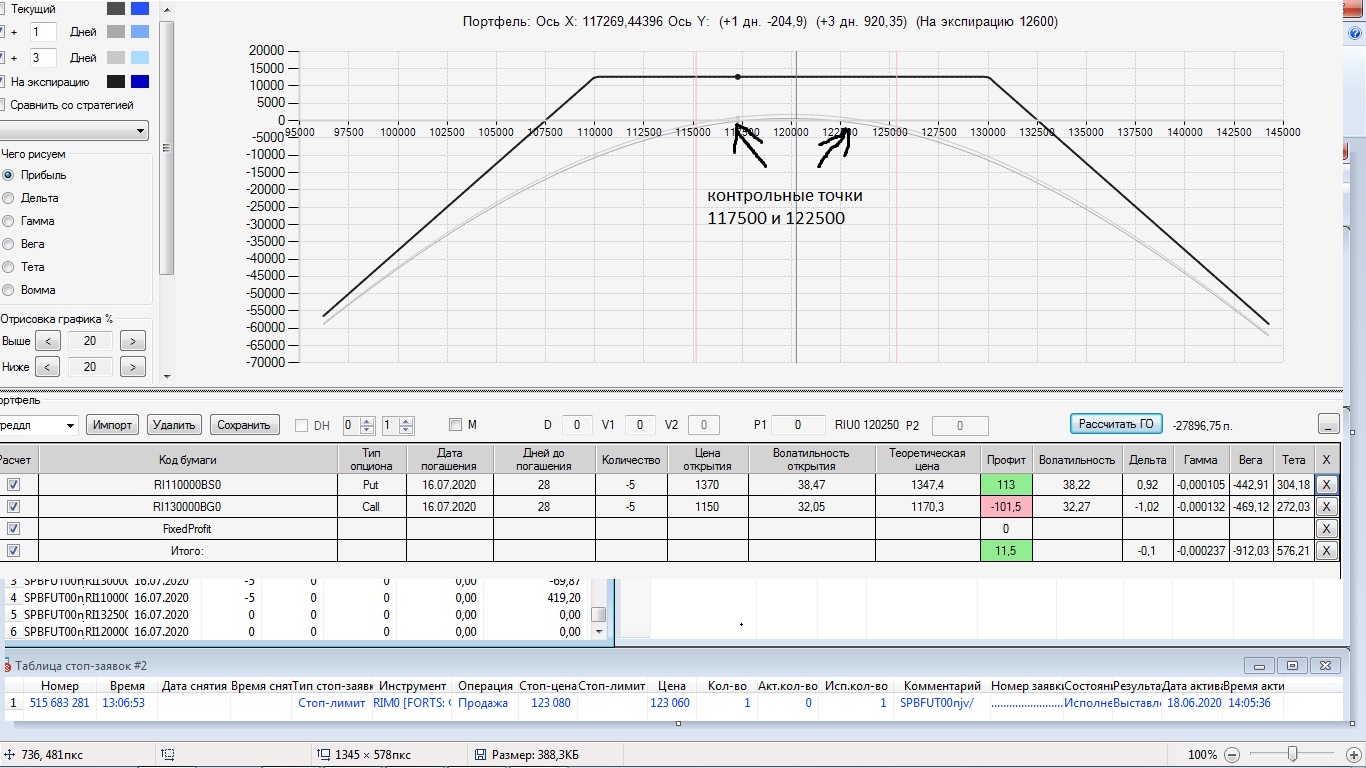
Task: Click the stepper showing 0 next to DH
Action: (x=359, y=425)
